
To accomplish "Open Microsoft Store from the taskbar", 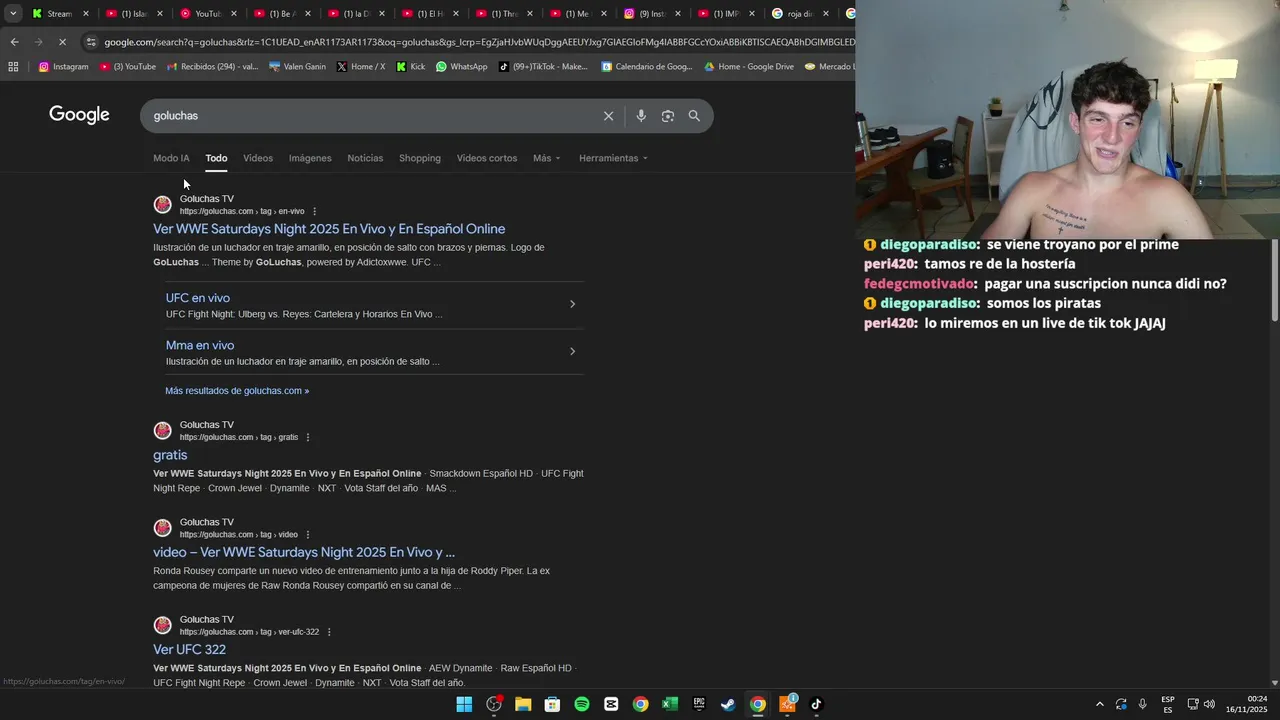I will [x=552, y=704].
